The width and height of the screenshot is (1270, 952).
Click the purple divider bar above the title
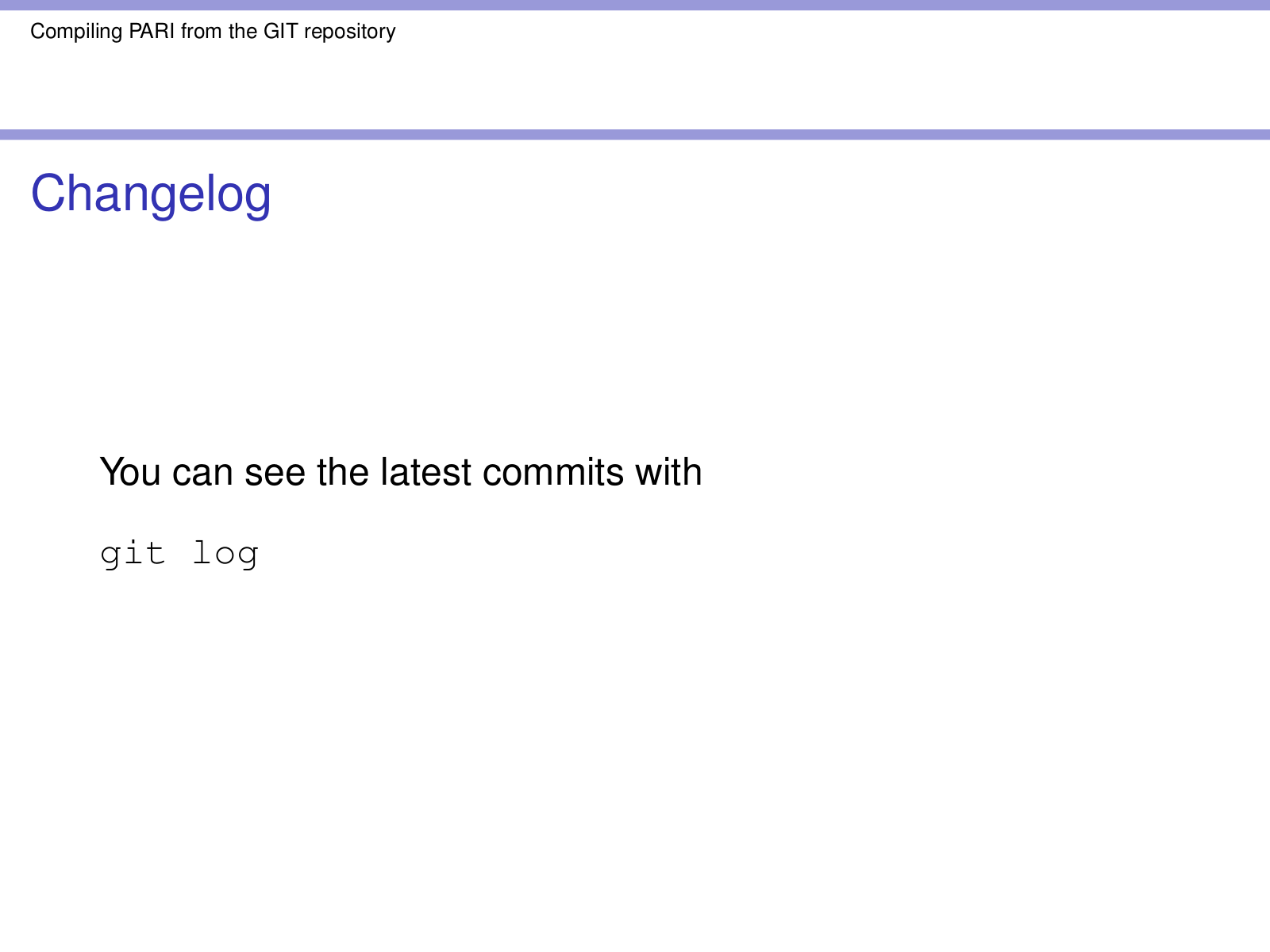tap(635, 134)
